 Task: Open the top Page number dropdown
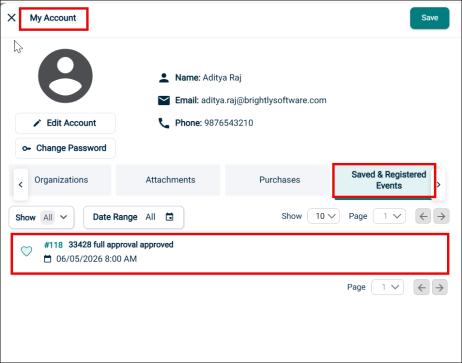(390, 216)
